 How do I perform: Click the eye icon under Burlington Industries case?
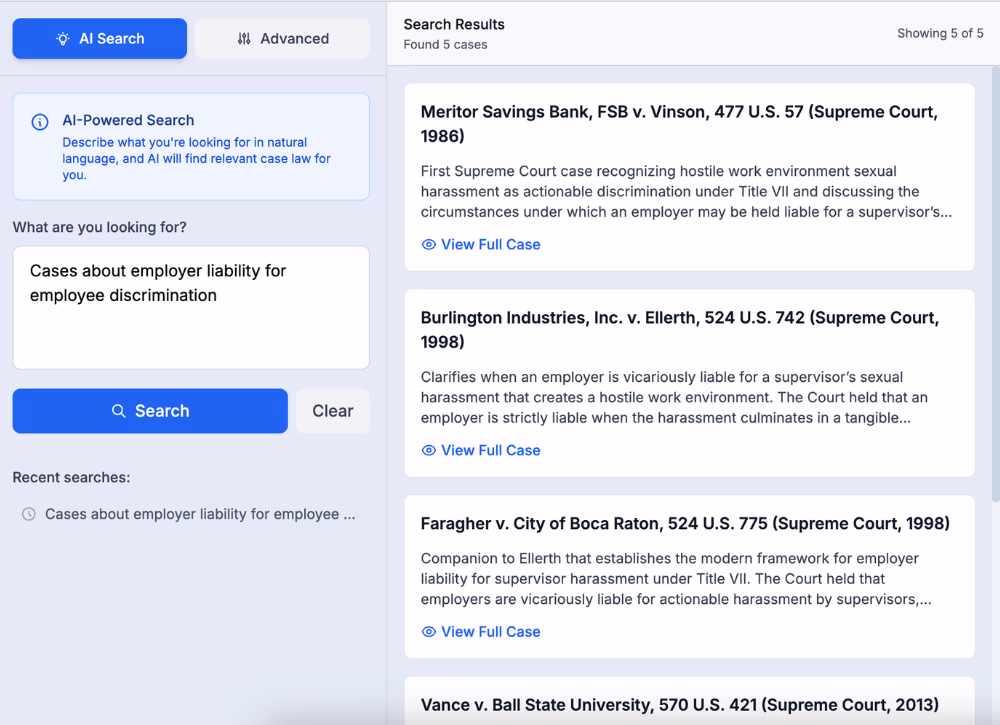coord(429,451)
